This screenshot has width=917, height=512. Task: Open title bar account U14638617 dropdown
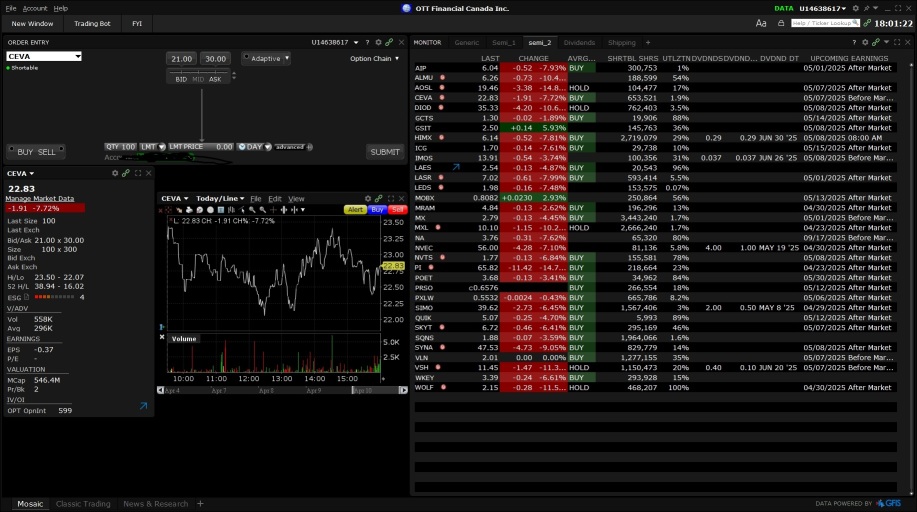click(x=822, y=8)
